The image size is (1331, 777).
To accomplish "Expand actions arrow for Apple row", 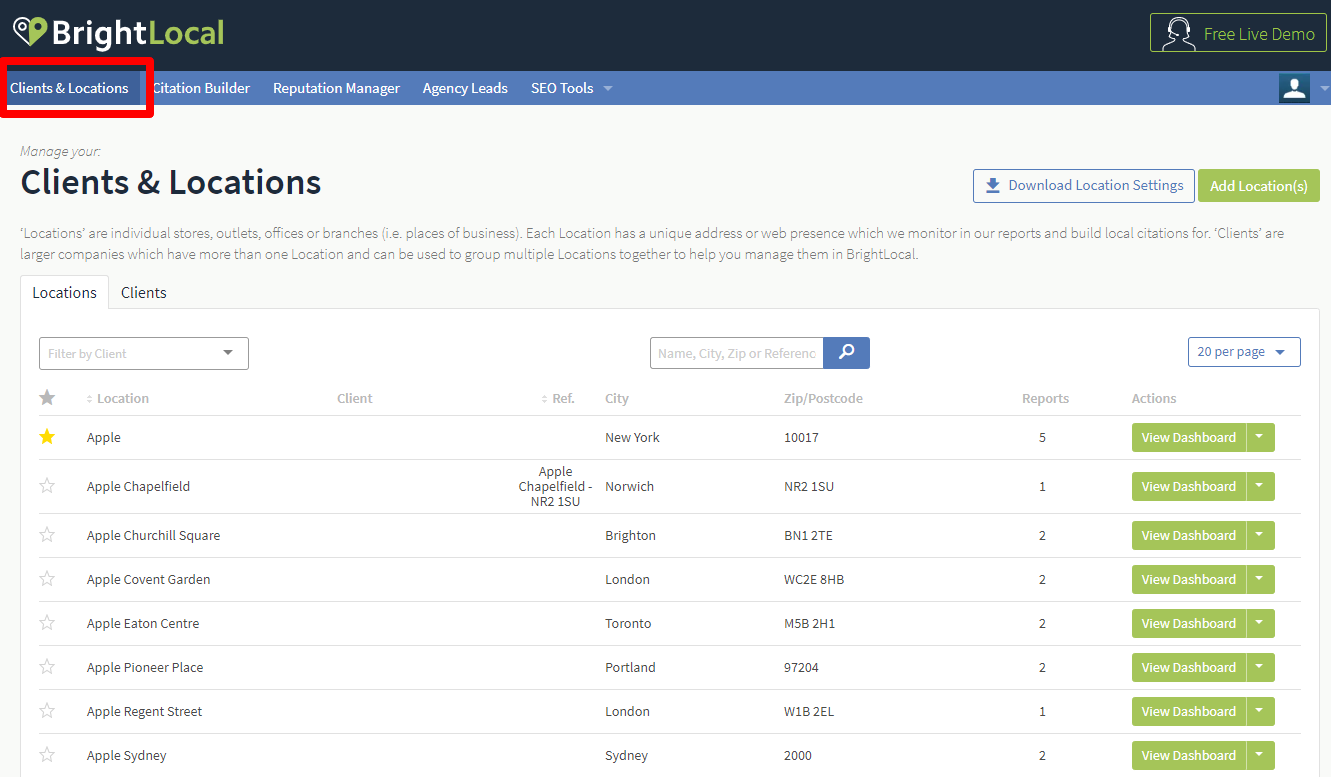I will pos(1260,437).
